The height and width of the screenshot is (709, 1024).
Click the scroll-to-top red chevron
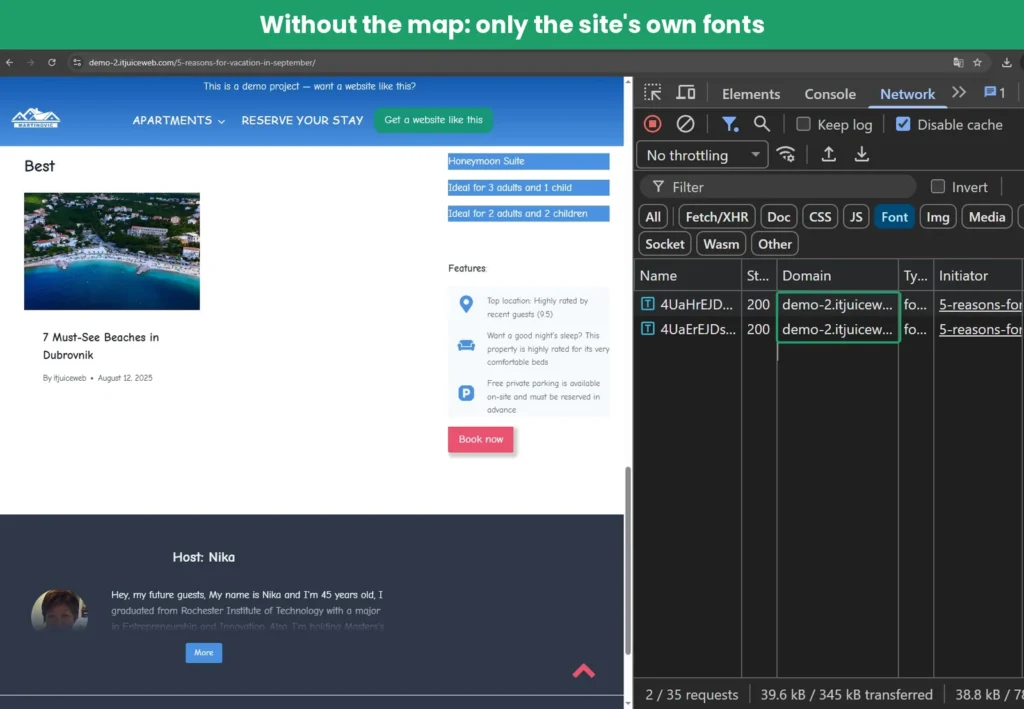pos(584,670)
